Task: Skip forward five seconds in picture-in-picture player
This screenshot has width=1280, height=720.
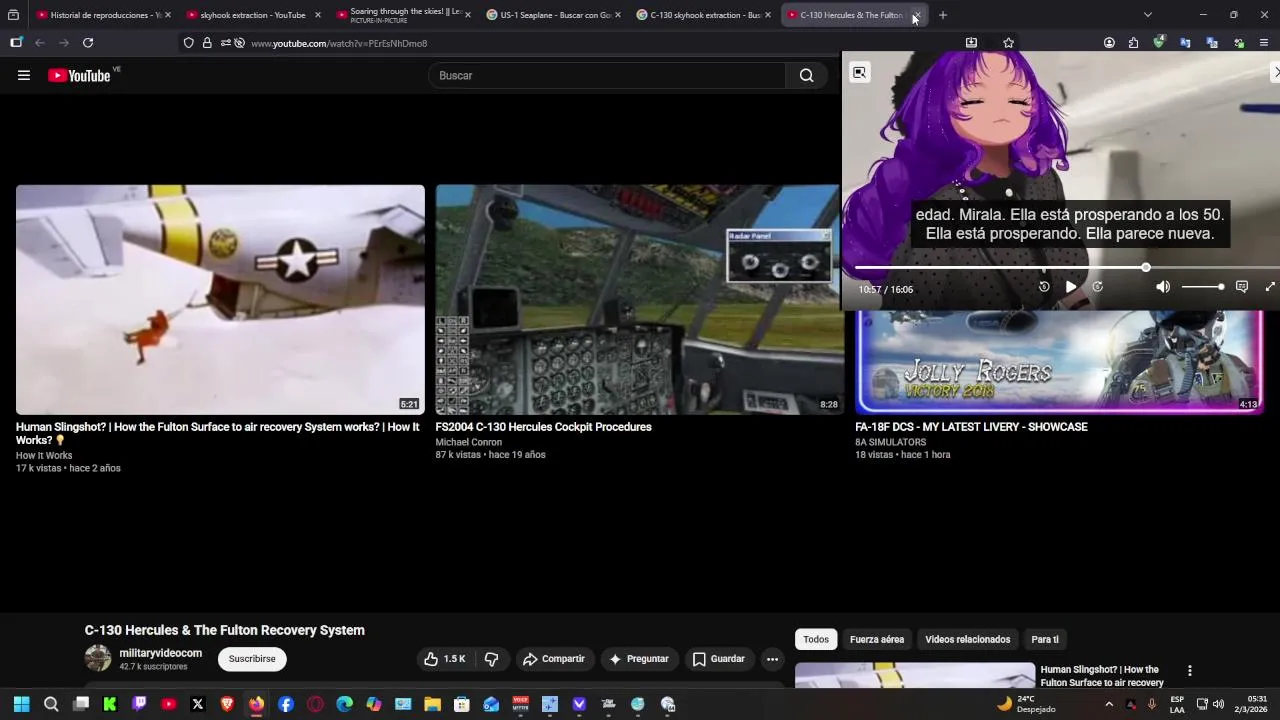Action: click(x=1097, y=287)
